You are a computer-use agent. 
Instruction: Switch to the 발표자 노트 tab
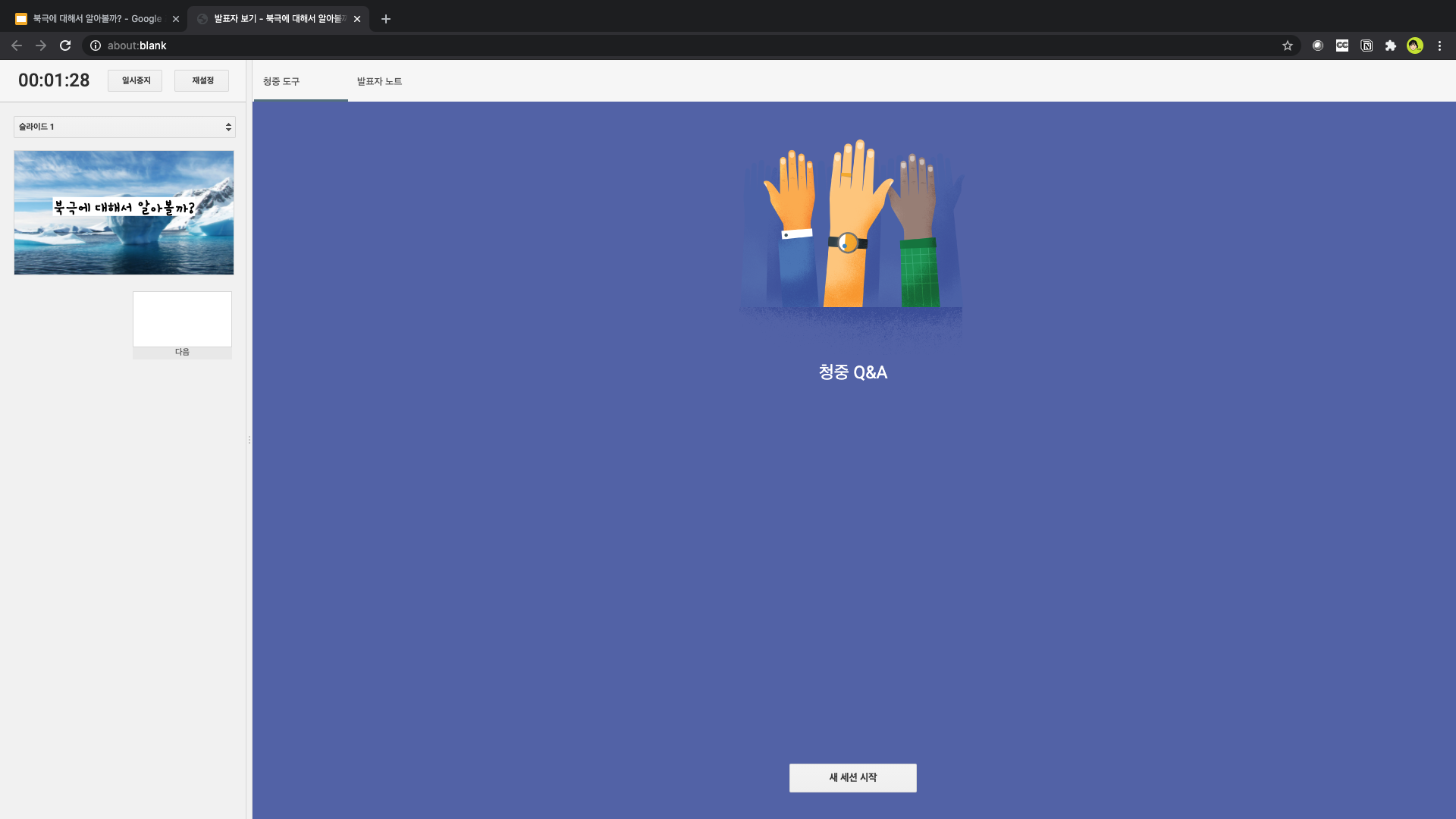pos(379,81)
